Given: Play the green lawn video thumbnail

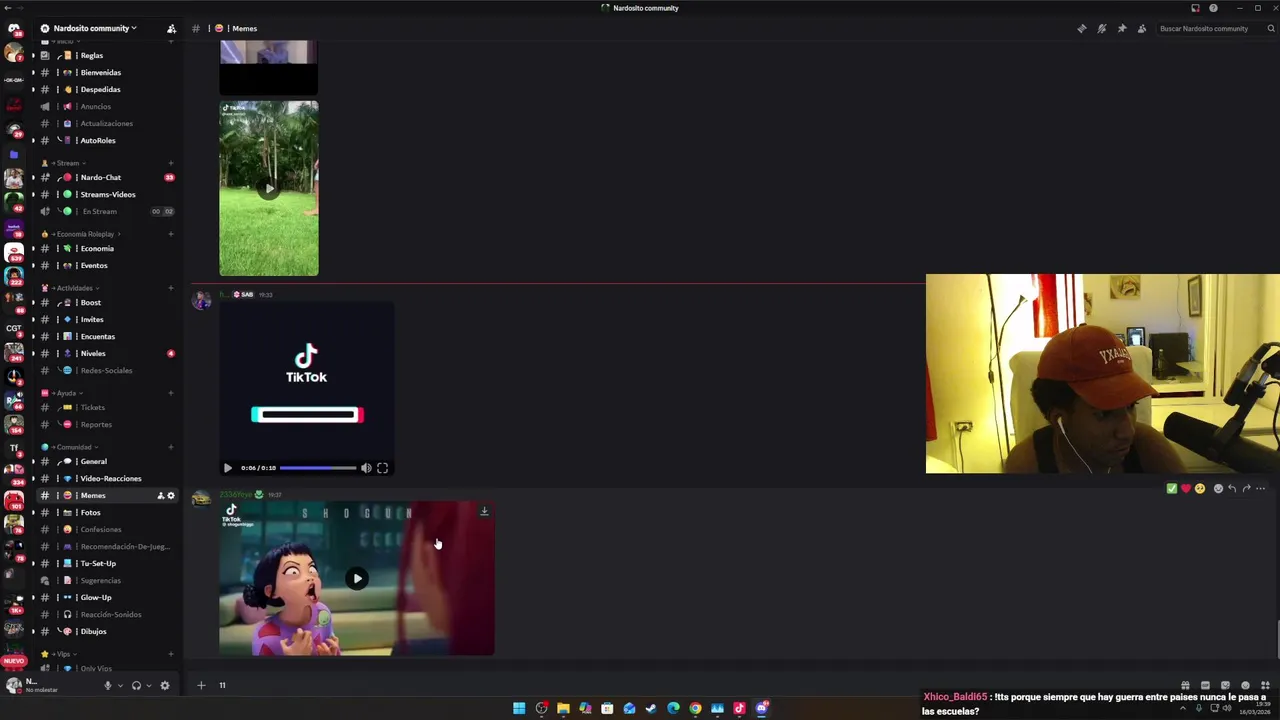Looking at the screenshot, I should (269, 188).
